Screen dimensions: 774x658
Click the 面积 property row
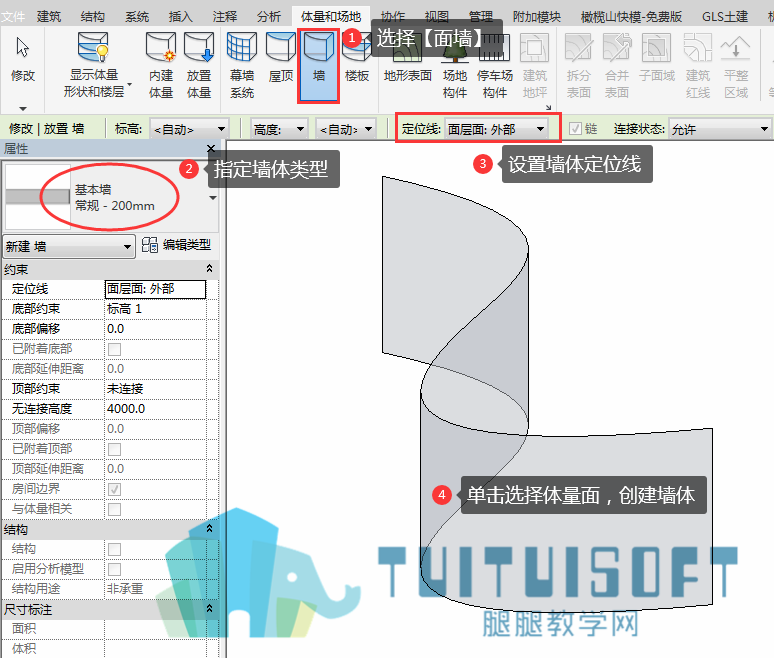pos(110,628)
